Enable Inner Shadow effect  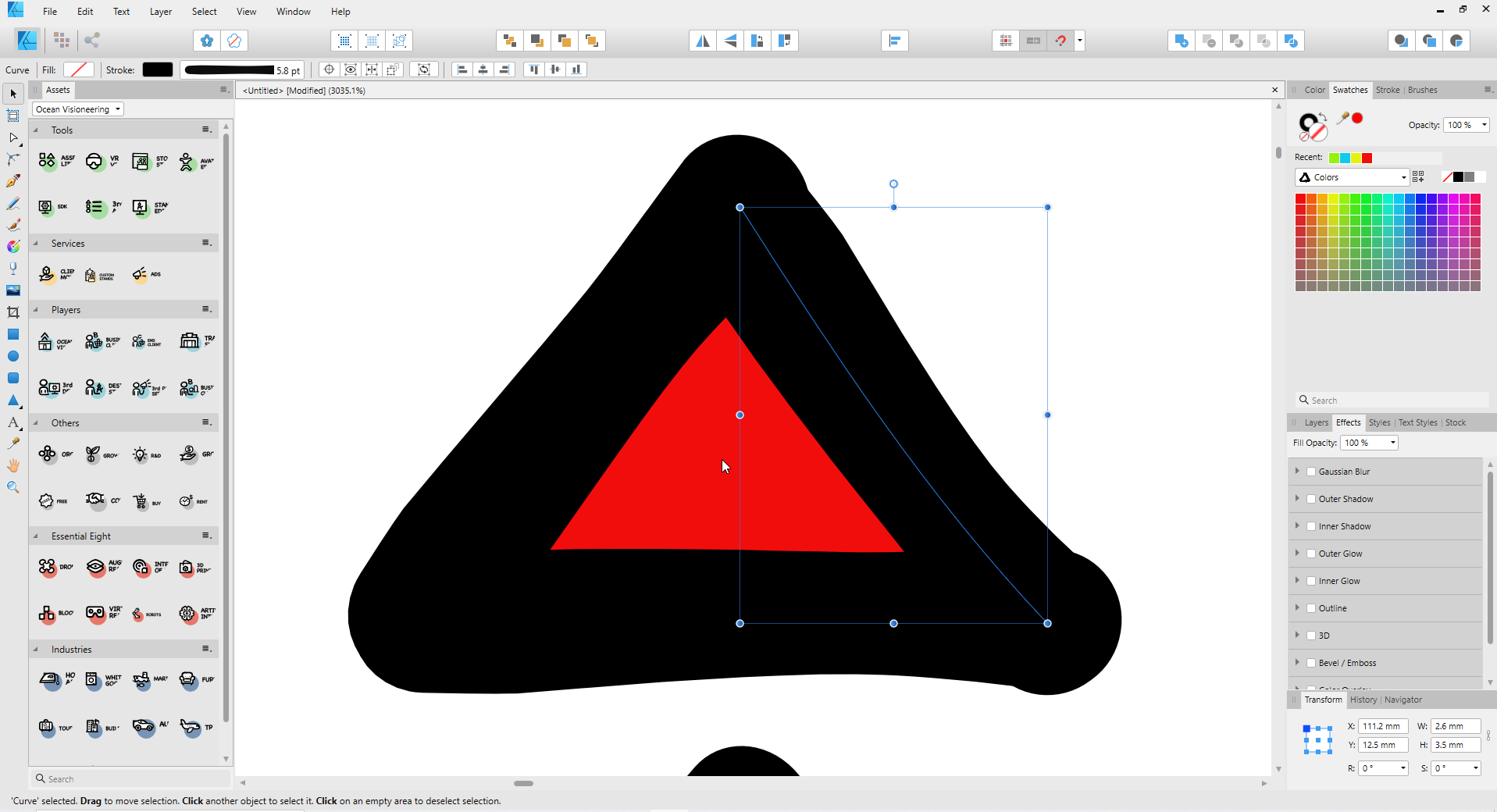click(x=1311, y=526)
